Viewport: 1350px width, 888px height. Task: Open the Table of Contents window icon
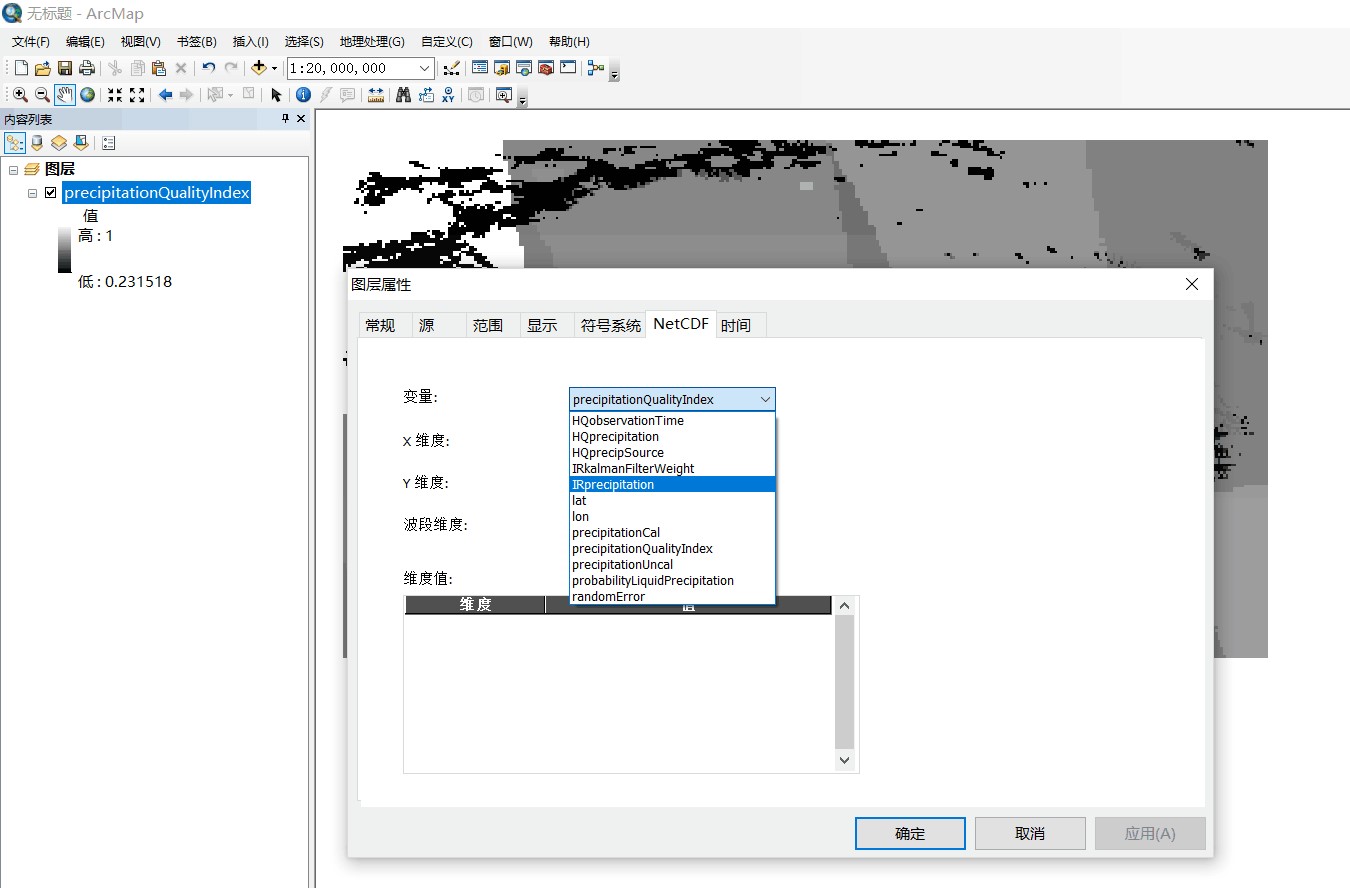click(480, 68)
